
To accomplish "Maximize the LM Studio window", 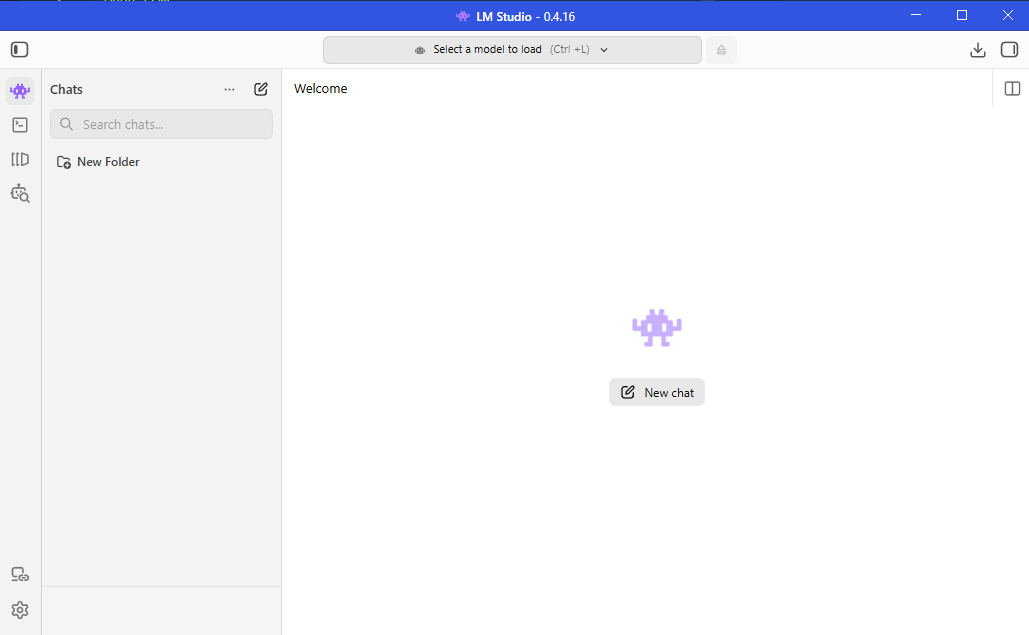I will click(x=962, y=15).
